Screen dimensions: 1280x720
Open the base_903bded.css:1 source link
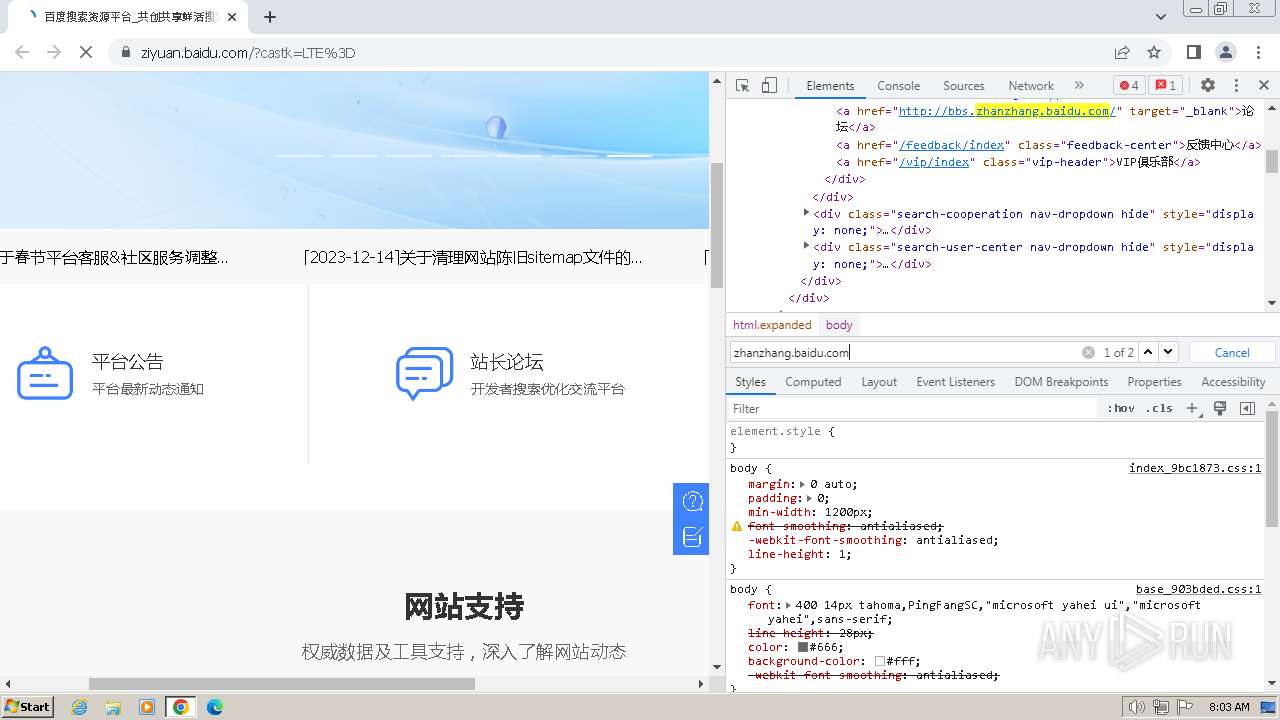click(x=1198, y=589)
